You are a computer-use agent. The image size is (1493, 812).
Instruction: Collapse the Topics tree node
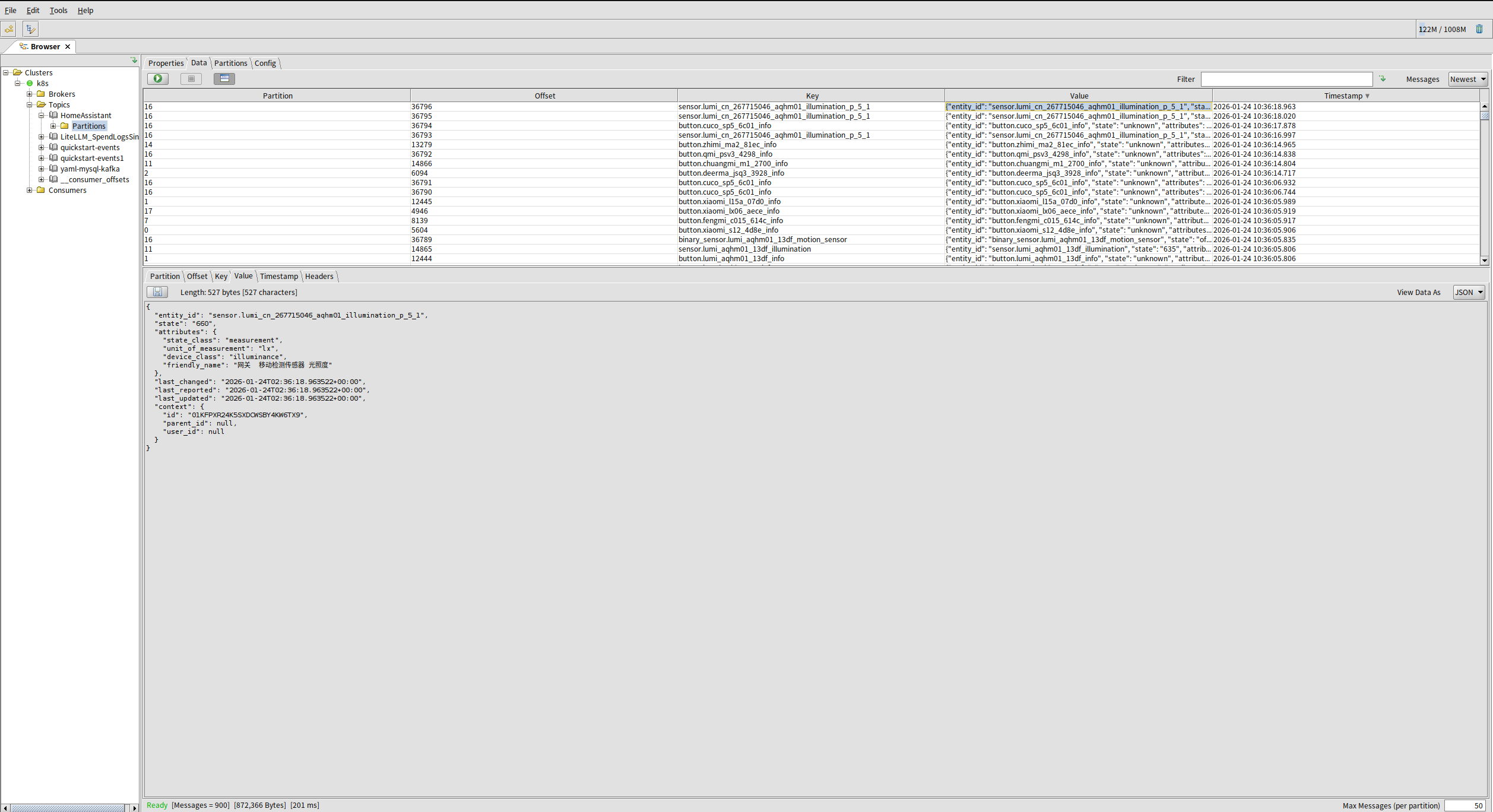tap(30, 104)
